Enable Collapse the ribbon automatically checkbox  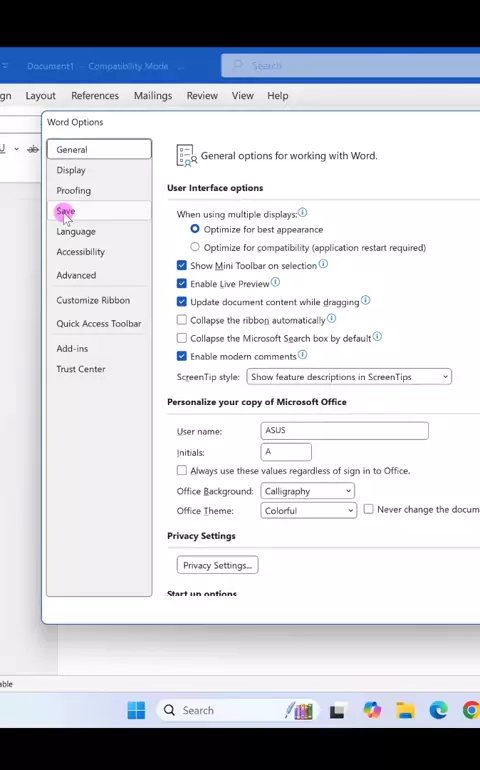182,320
